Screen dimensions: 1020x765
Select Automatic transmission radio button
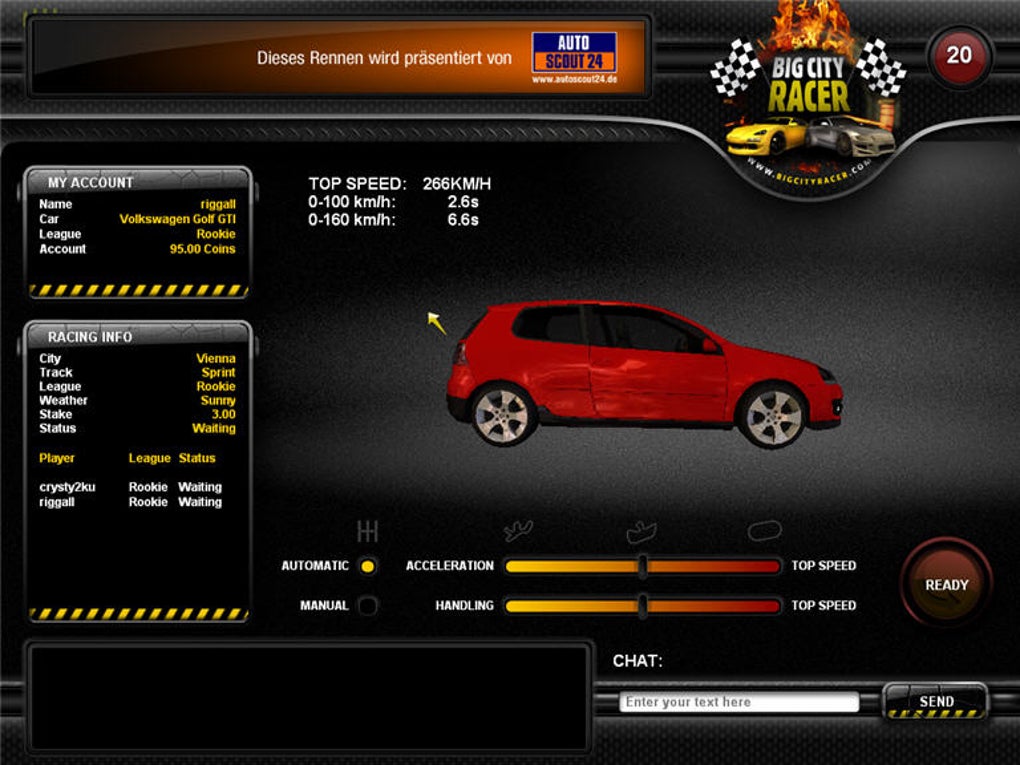click(368, 566)
